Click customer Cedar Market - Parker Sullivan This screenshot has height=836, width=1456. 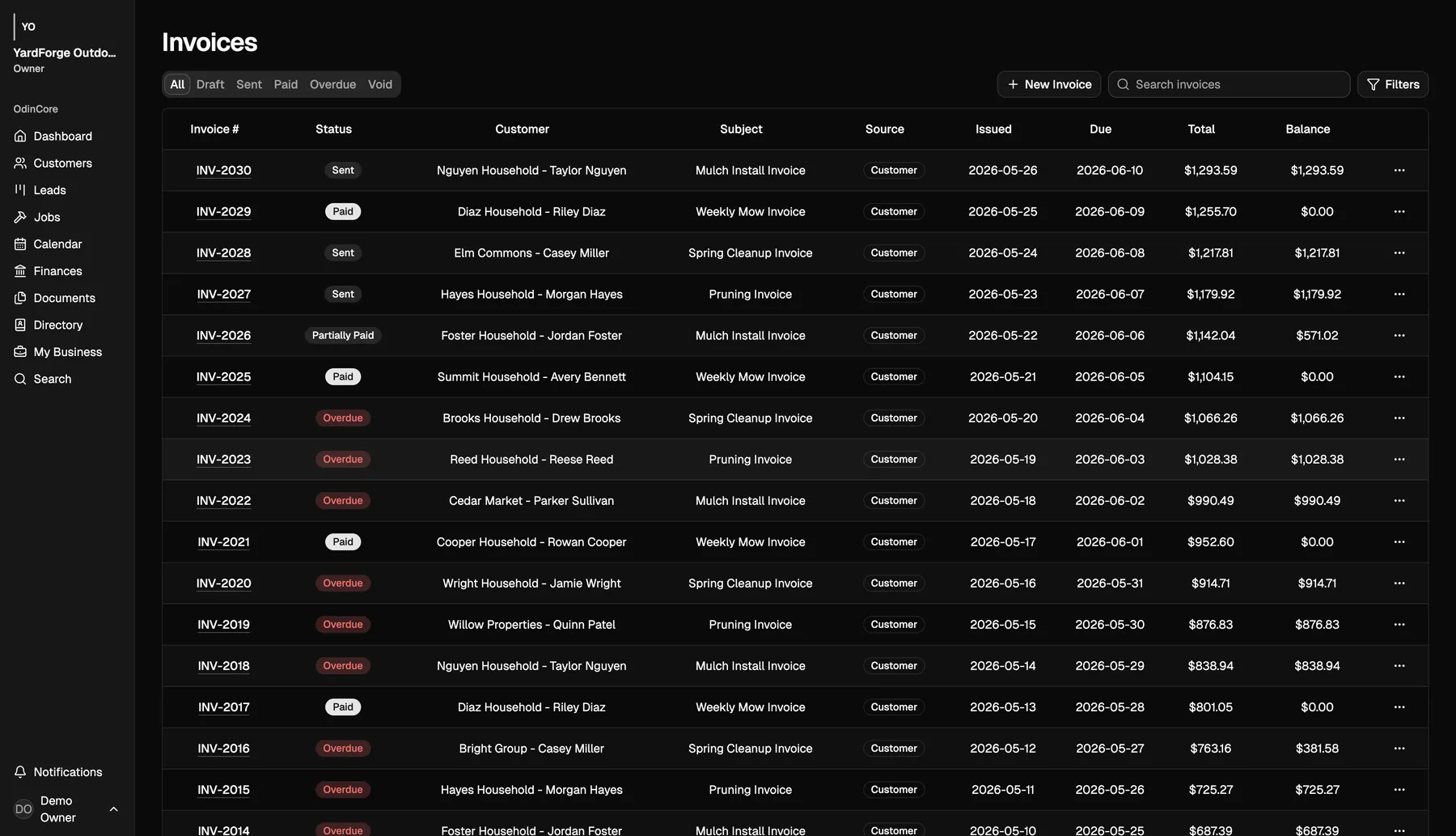[x=531, y=500]
